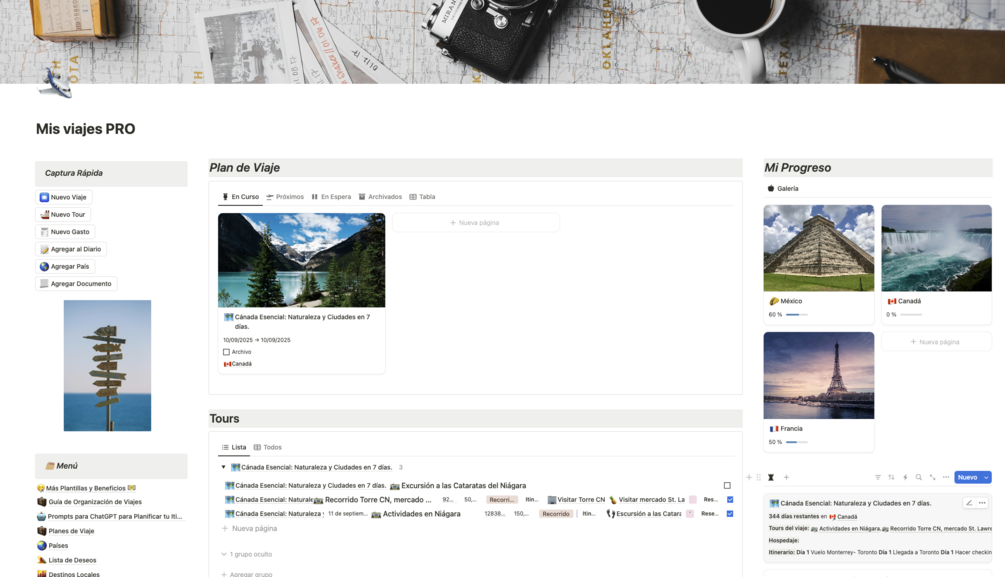Click the Agregar País button
The image size is (1005, 577).
(x=64, y=267)
